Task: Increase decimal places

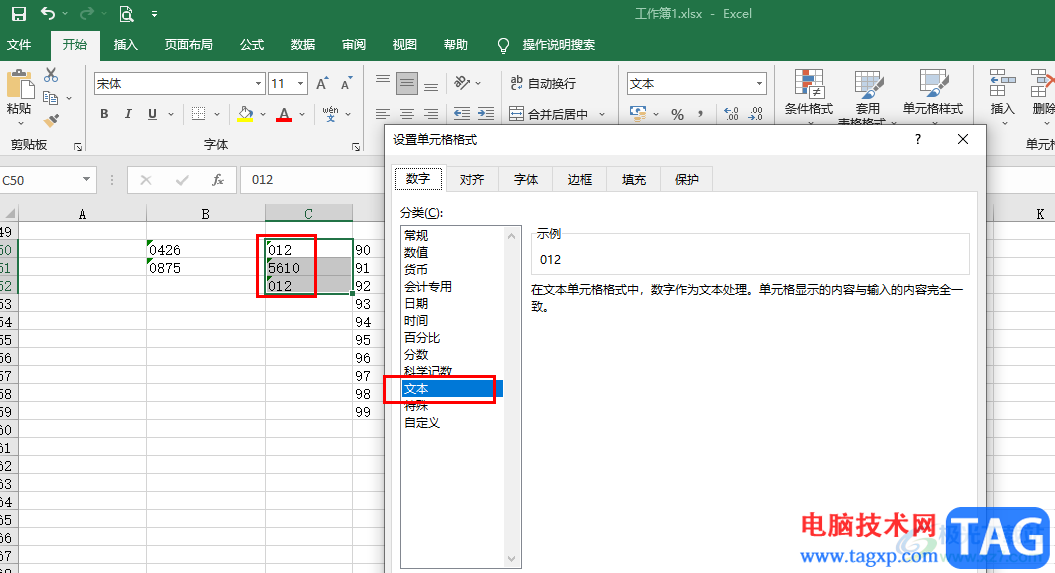Action: pyautogui.click(x=731, y=114)
